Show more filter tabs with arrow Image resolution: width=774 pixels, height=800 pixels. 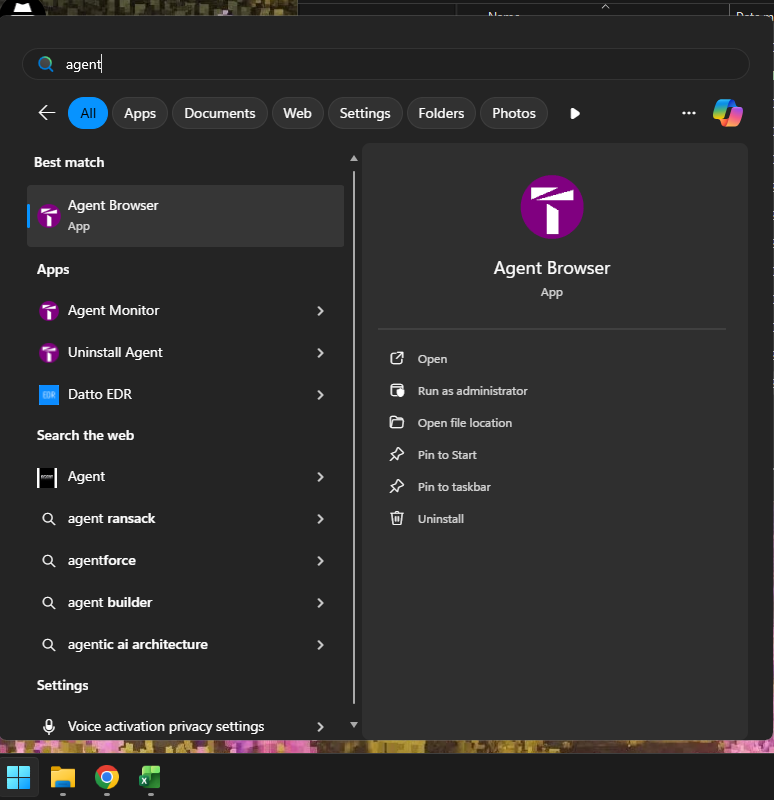point(575,113)
